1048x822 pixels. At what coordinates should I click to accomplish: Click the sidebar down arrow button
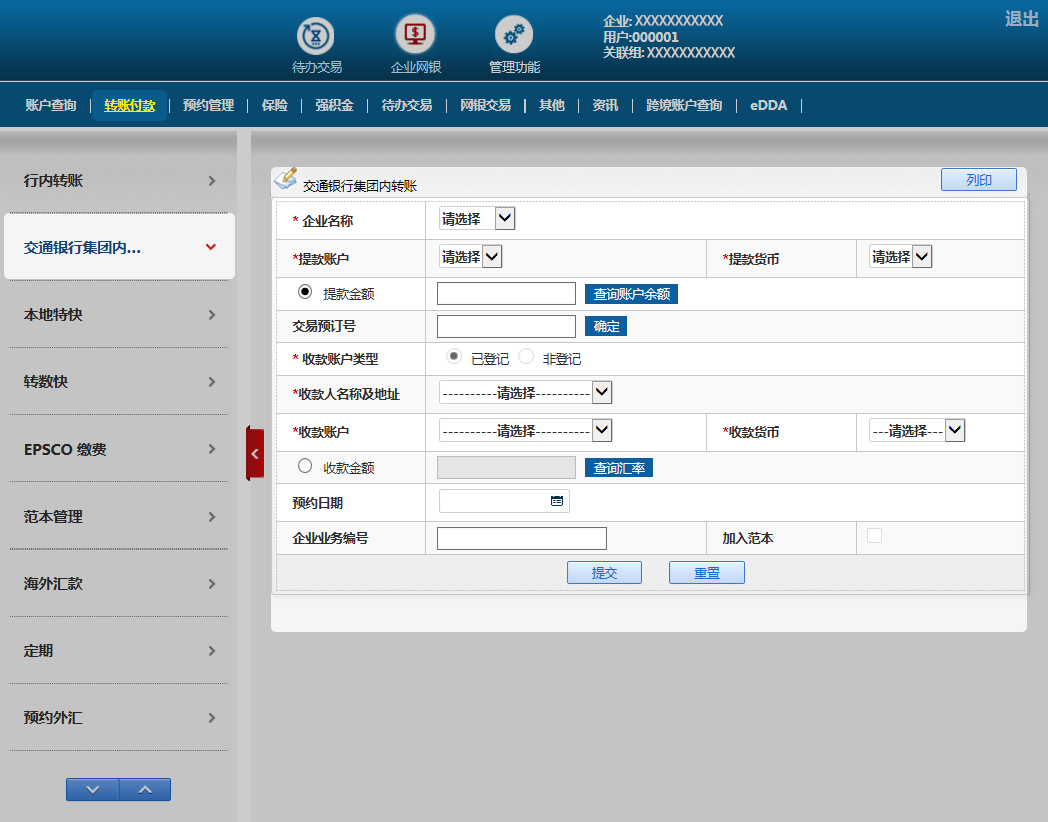[92, 789]
